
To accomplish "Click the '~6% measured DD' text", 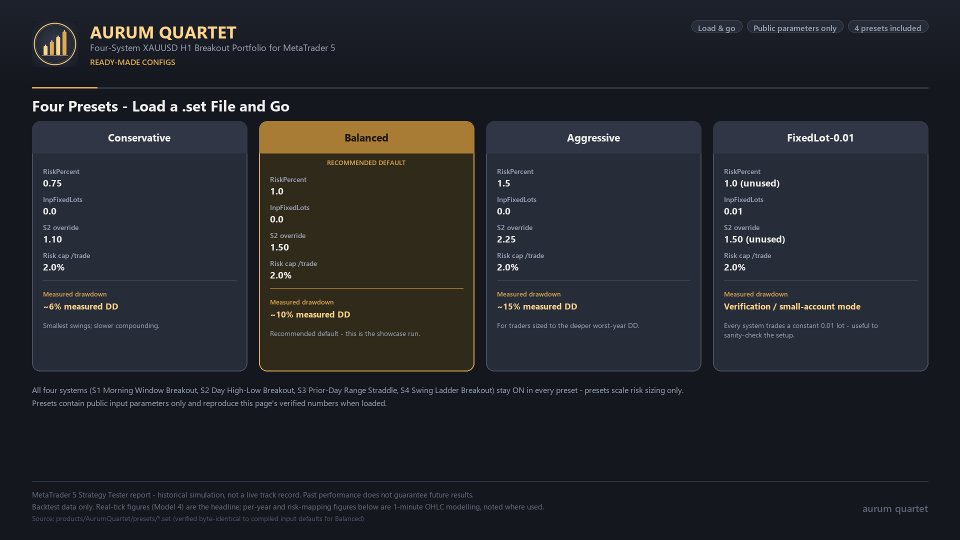I will [81, 307].
